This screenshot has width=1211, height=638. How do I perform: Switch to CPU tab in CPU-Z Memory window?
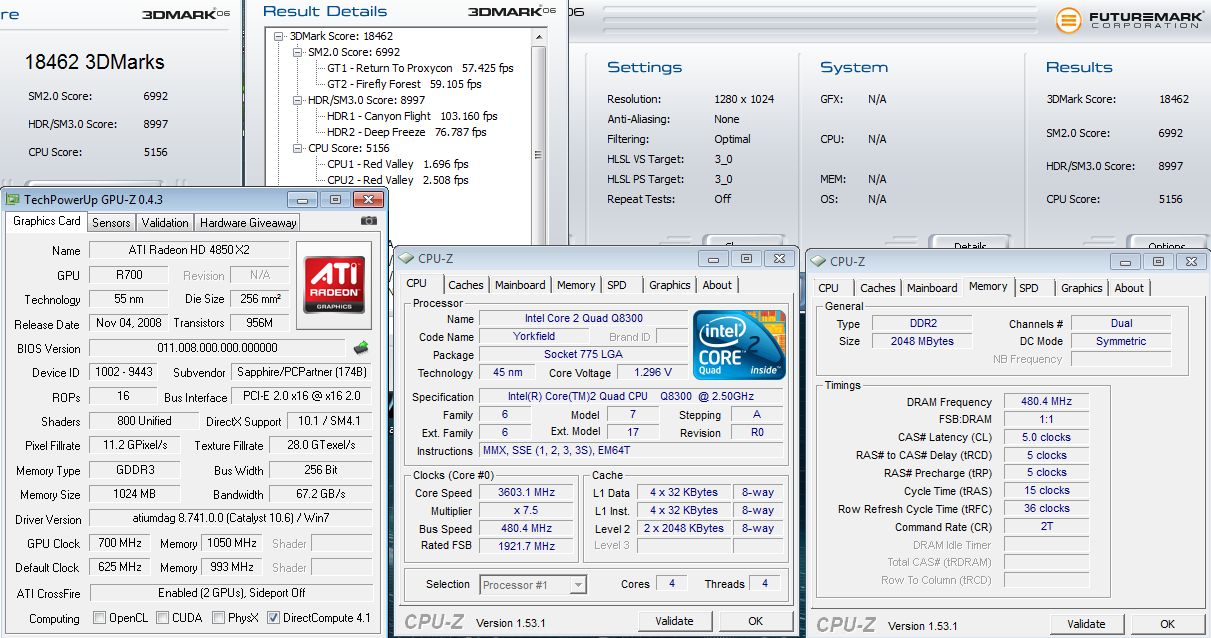[x=829, y=288]
